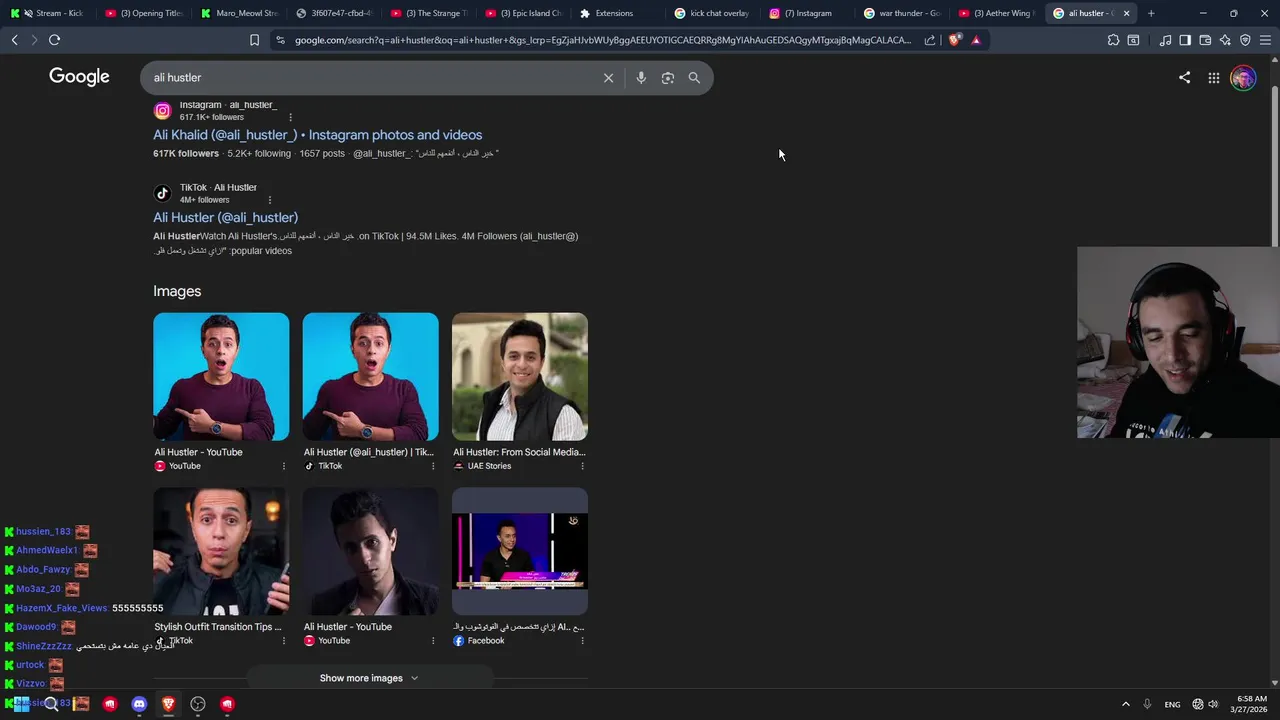Open the tab search toolbar icon

(x=1133, y=40)
